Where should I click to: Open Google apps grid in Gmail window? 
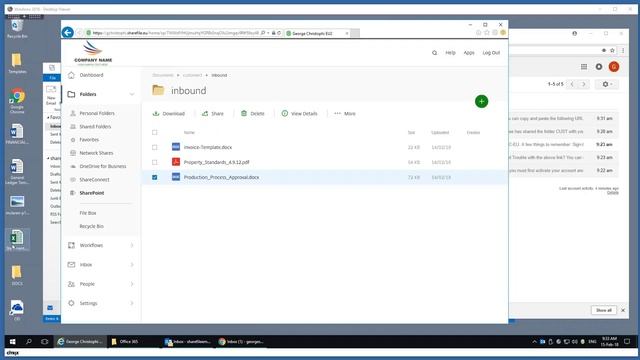point(584,67)
